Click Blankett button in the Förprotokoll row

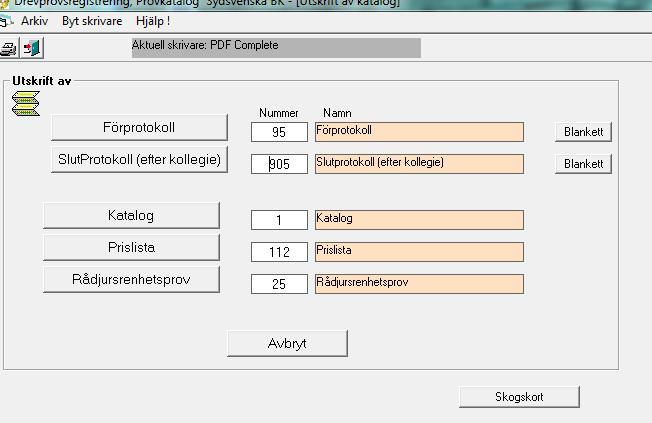click(583, 132)
